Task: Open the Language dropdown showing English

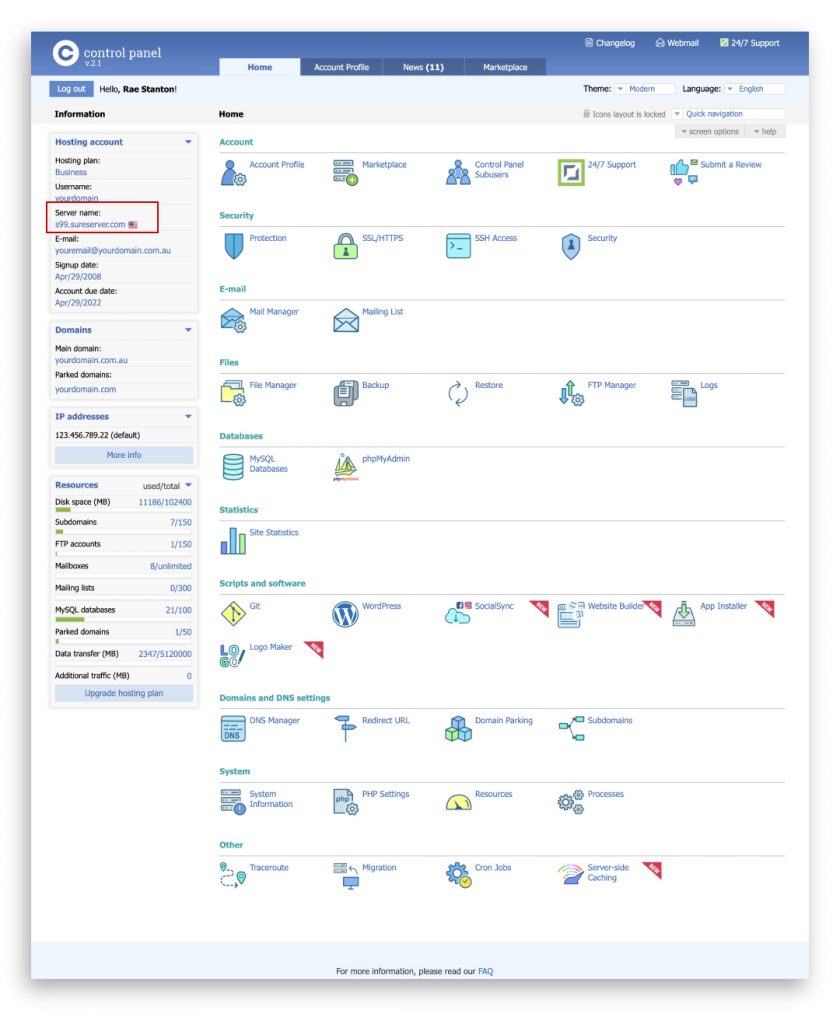Action: pos(754,89)
